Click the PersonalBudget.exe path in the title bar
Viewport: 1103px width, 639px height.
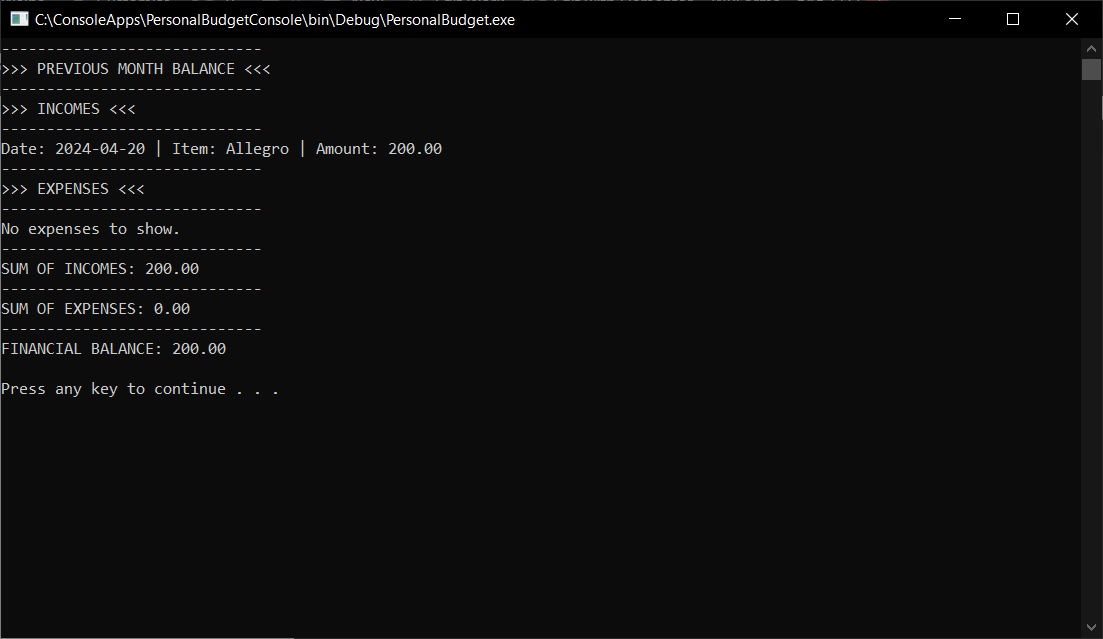click(x=275, y=19)
